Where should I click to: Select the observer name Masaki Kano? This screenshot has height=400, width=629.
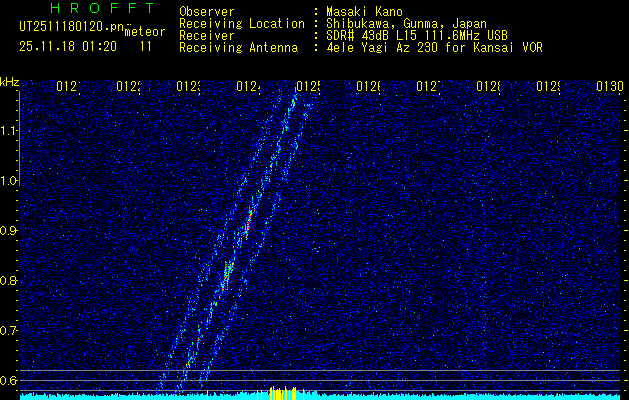364,12
